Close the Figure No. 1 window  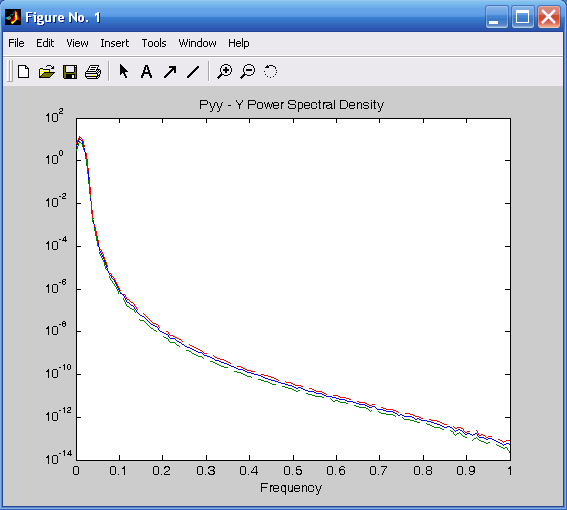549,17
